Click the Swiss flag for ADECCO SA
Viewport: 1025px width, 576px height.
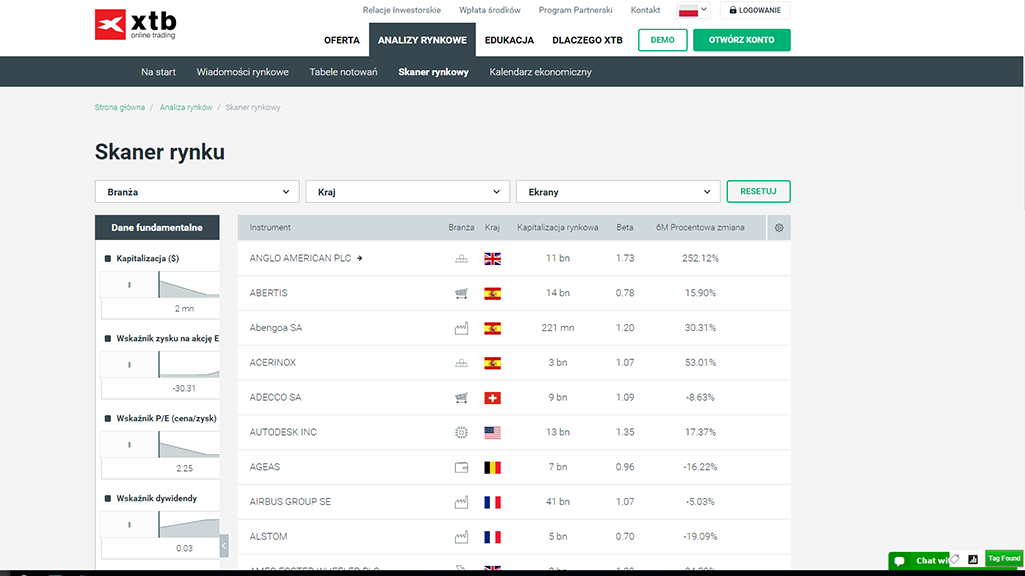coord(492,398)
